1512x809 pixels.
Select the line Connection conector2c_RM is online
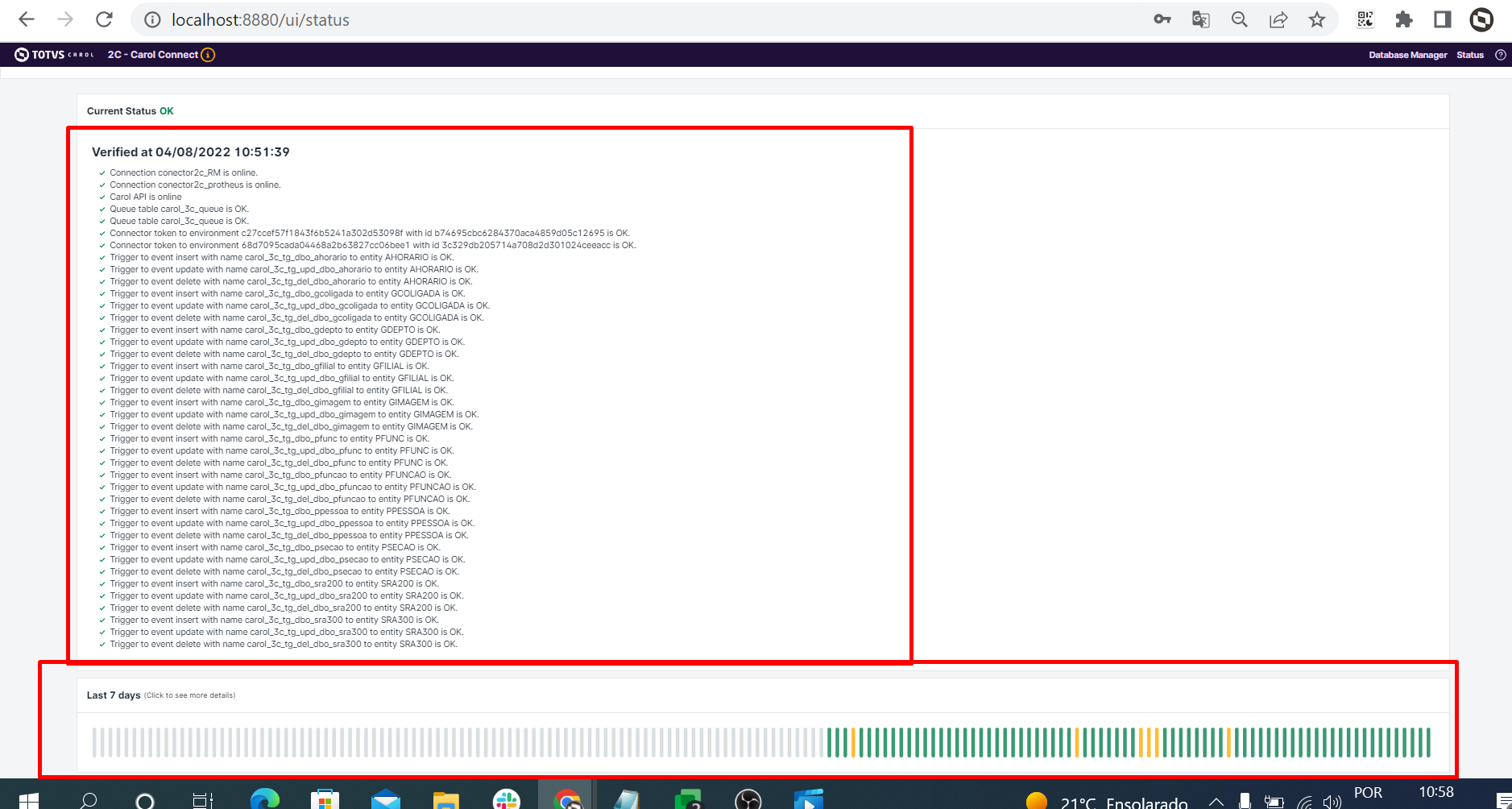(x=184, y=172)
